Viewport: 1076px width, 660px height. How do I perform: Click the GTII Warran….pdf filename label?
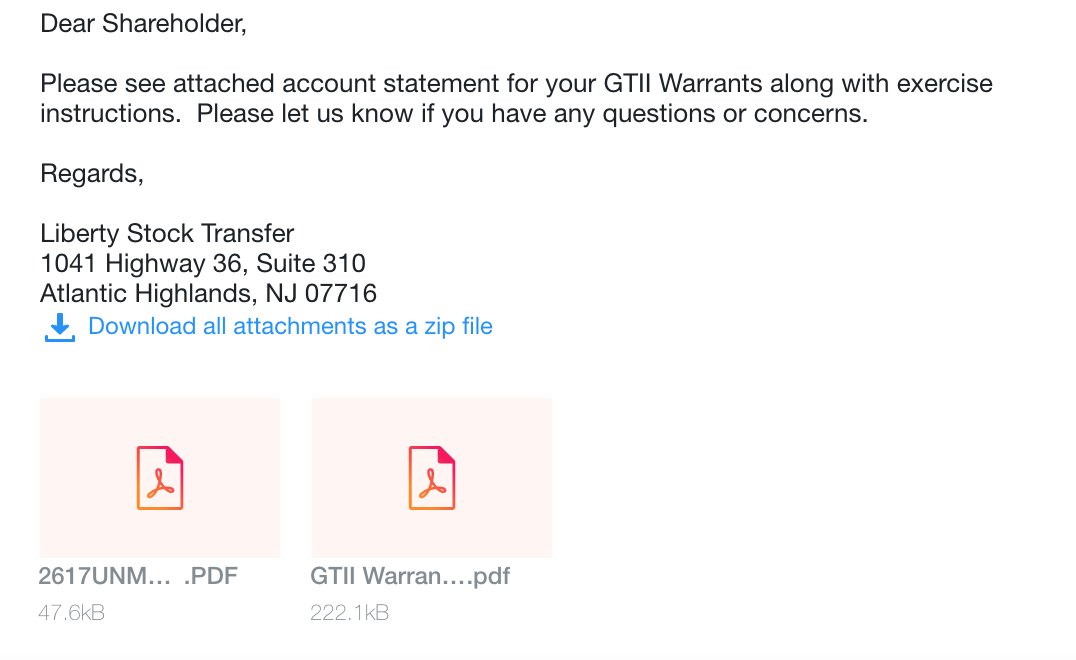[410, 576]
